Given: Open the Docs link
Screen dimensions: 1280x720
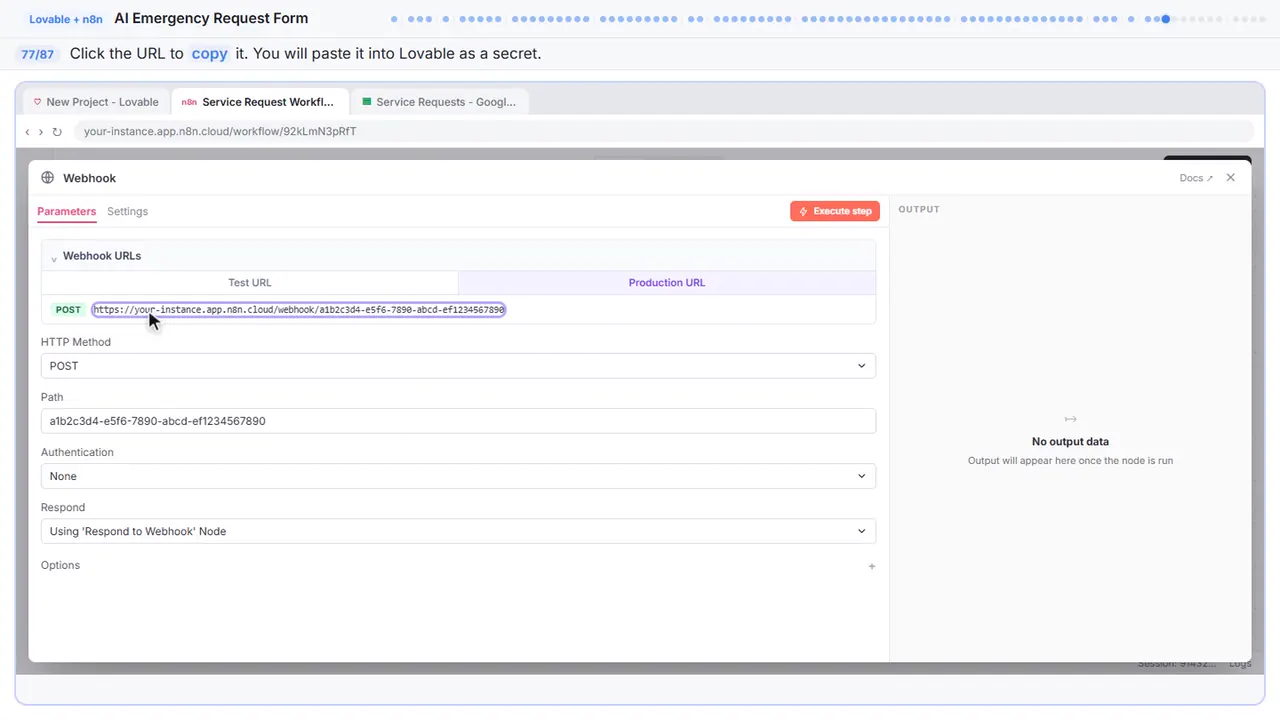Looking at the screenshot, I should 1196,178.
